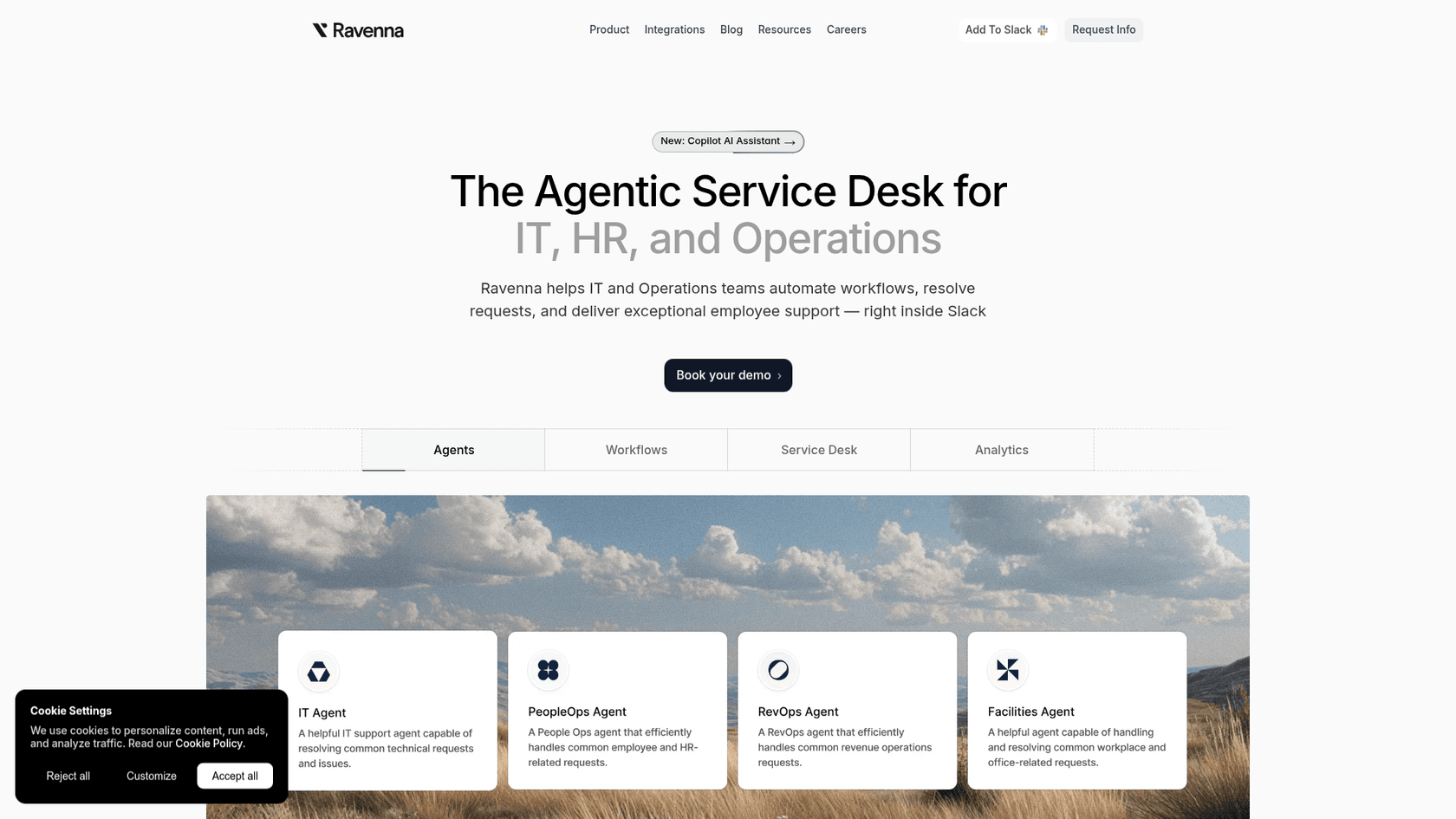Accept all cookies
The height and width of the screenshot is (819, 1456).
coord(234,776)
